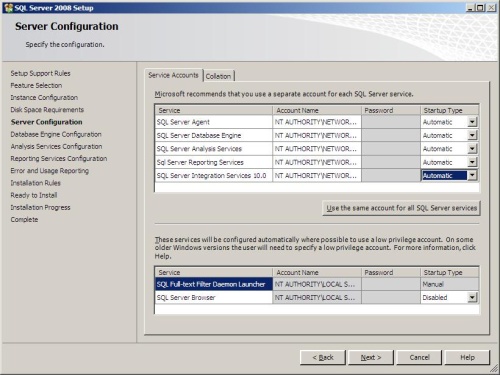The image size is (500, 375).
Task: Click the Cancel button
Action: point(419,357)
